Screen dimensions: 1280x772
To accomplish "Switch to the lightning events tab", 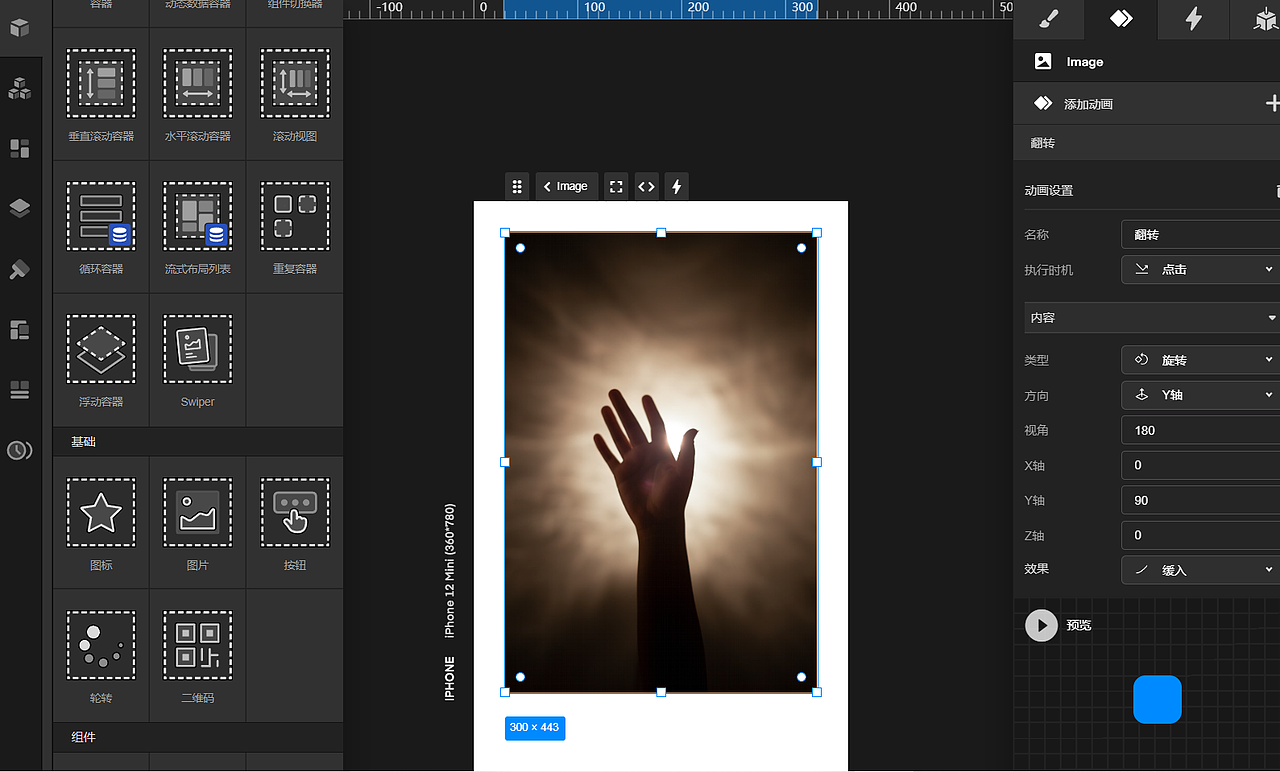I will pos(1193,19).
